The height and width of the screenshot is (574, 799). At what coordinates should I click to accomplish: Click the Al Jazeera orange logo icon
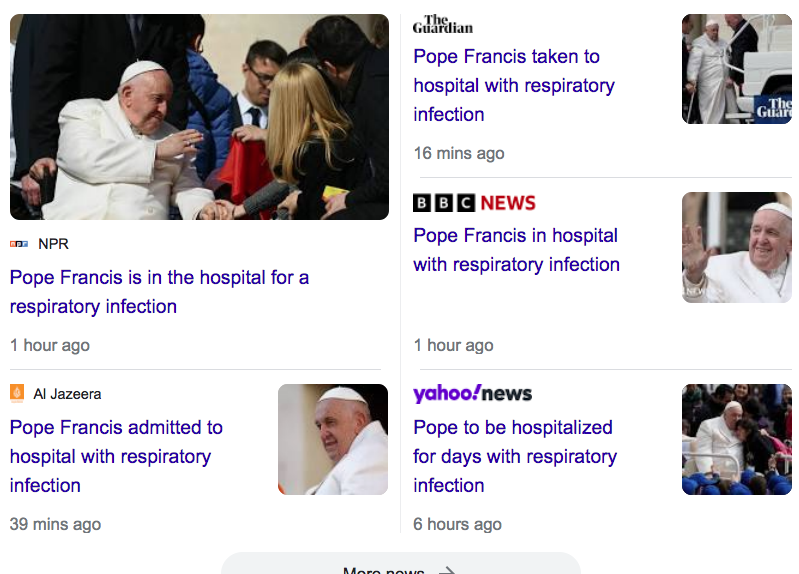[x=17, y=393]
